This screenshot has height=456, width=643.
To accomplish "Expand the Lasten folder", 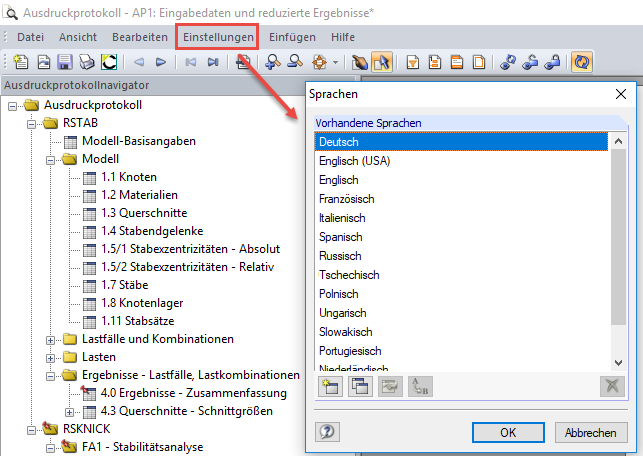I will (50, 358).
